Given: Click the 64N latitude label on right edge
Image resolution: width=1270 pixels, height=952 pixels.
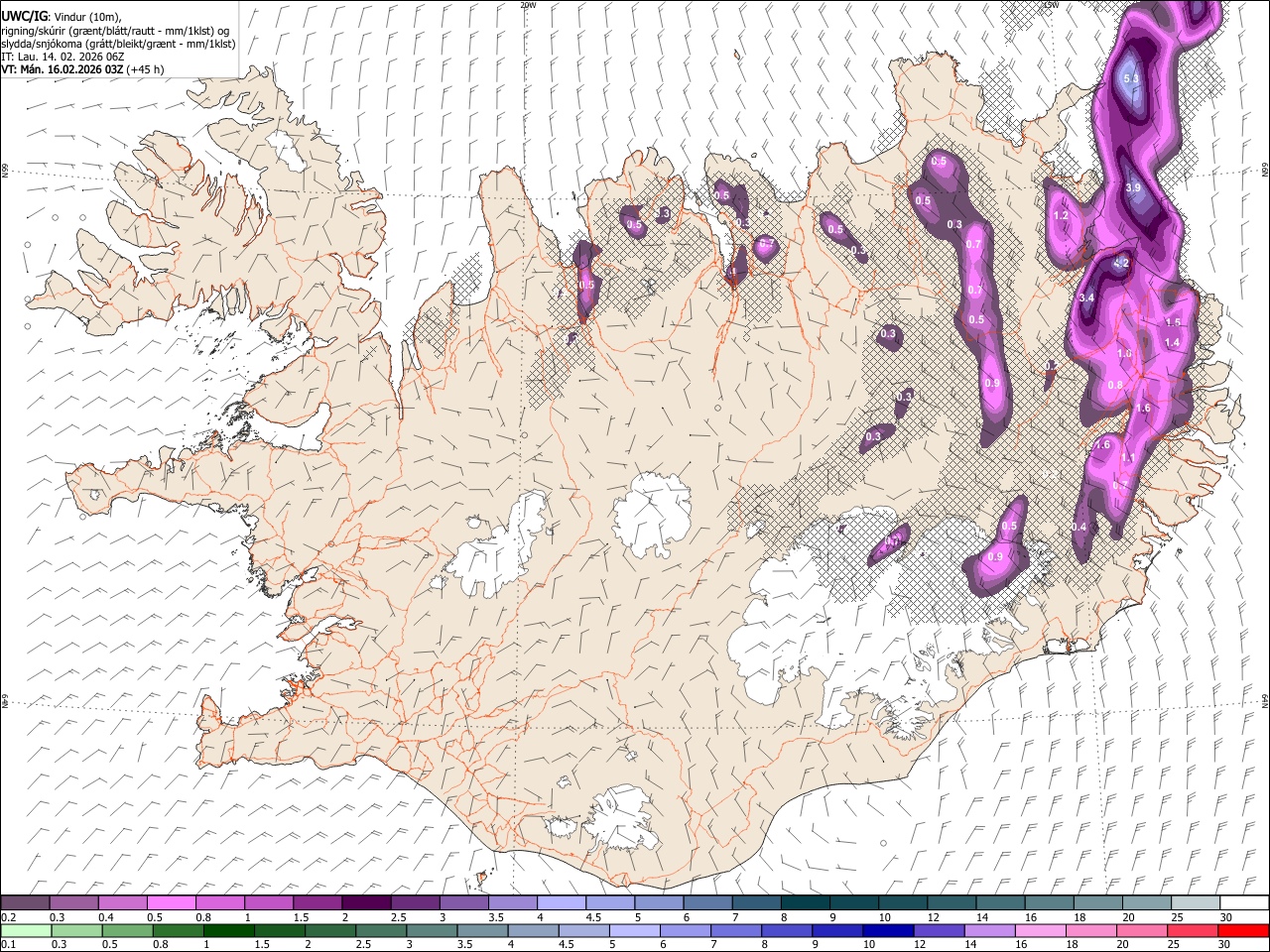Looking at the screenshot, I should [1265, 700].
